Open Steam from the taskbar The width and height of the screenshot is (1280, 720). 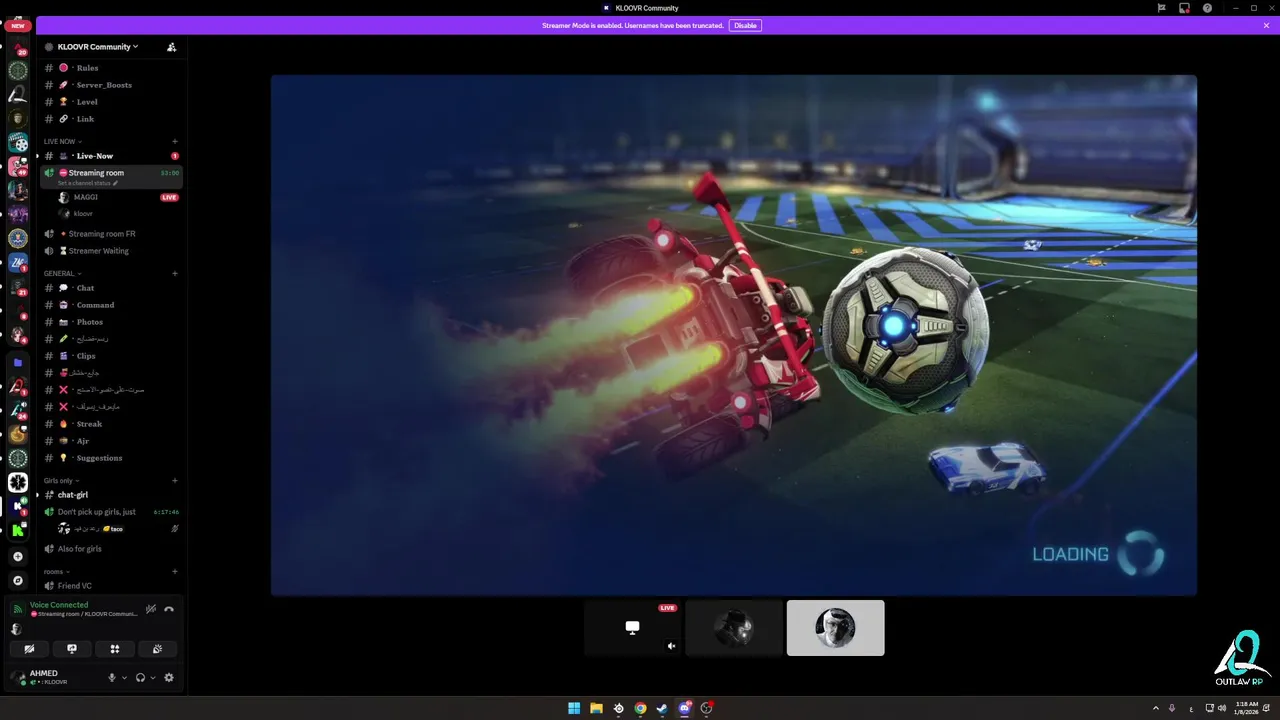(x=662, y=708)
